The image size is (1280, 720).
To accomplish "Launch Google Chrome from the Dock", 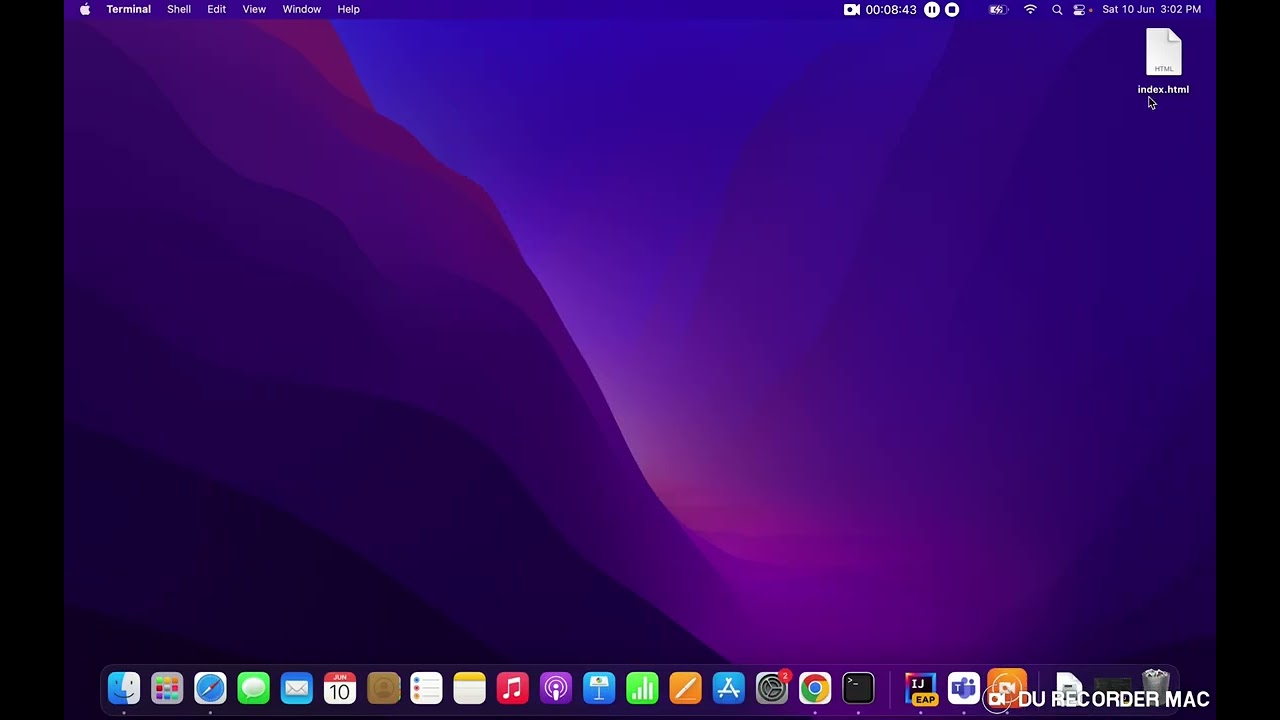I will (815, 688).
